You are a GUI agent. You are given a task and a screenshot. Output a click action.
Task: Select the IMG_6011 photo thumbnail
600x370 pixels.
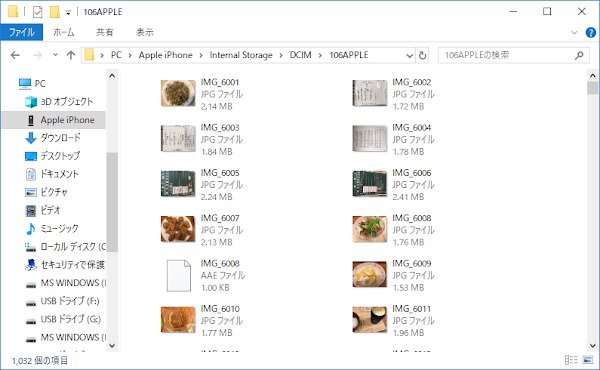[369, 320]
